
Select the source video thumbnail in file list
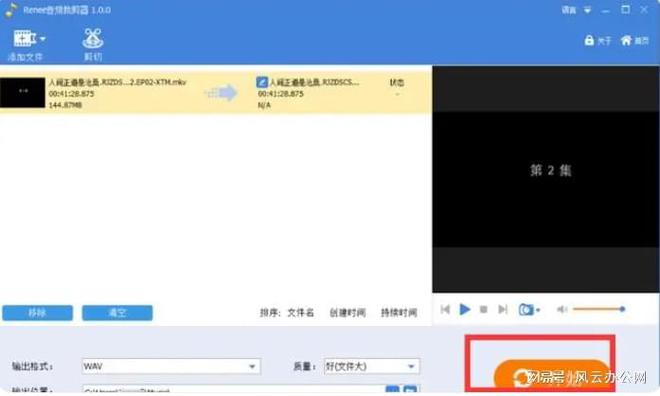coord(23,92)
